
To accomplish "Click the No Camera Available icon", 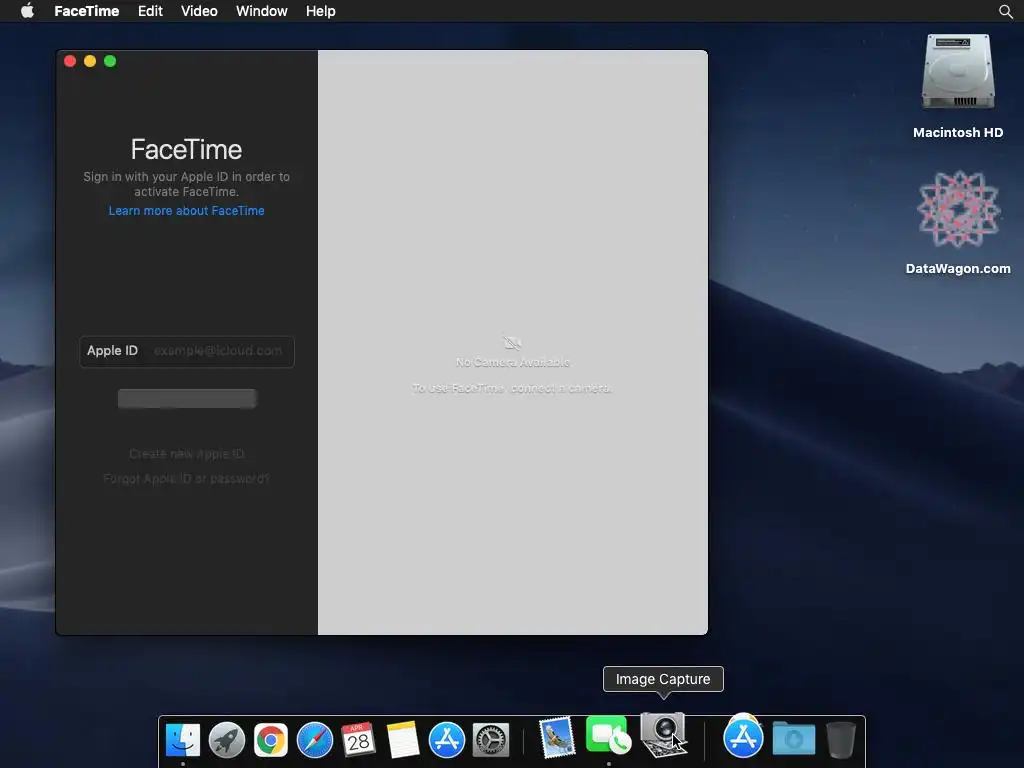I will click(x=513, y=343).
